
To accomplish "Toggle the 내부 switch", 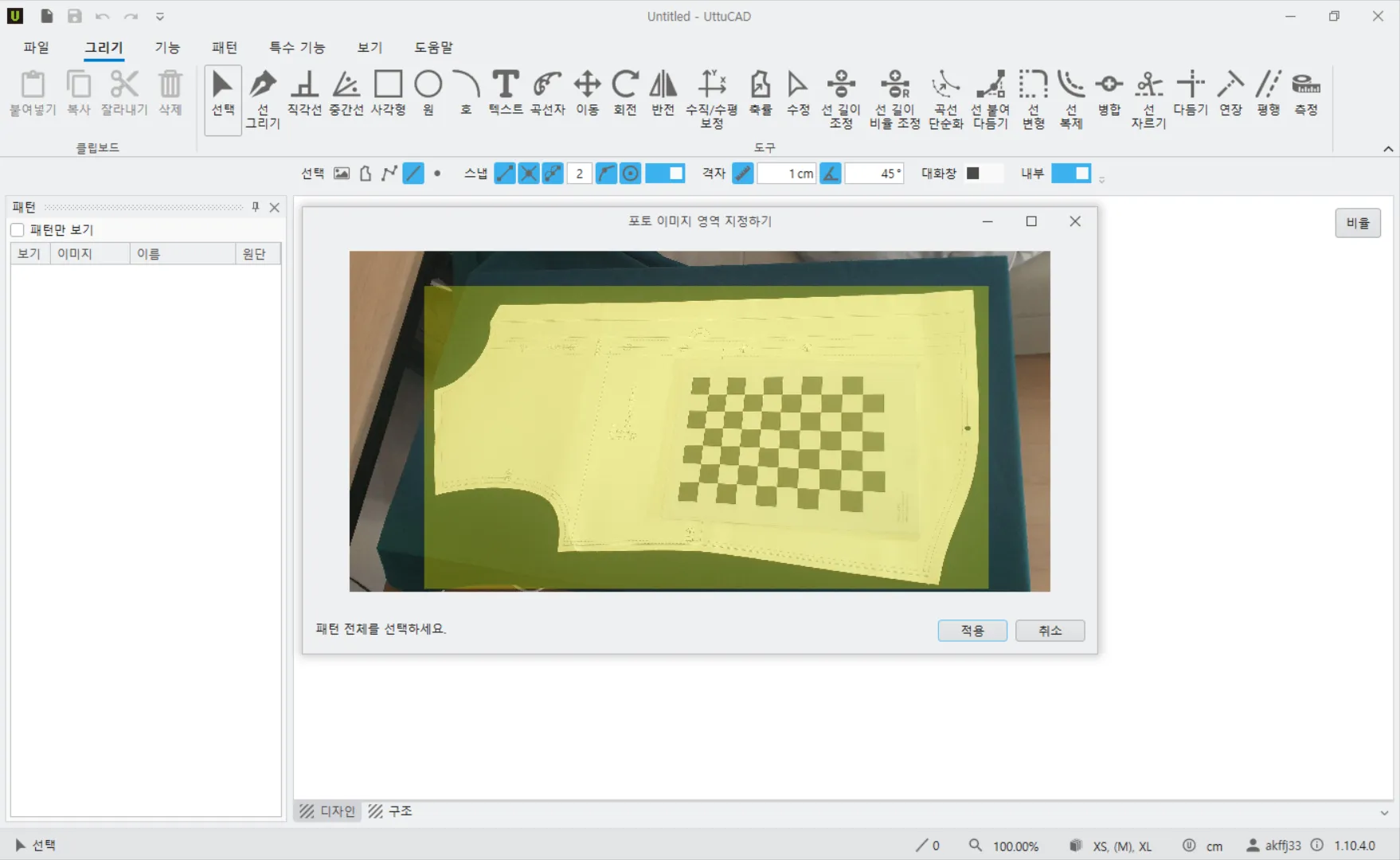I will point(1071,174).
